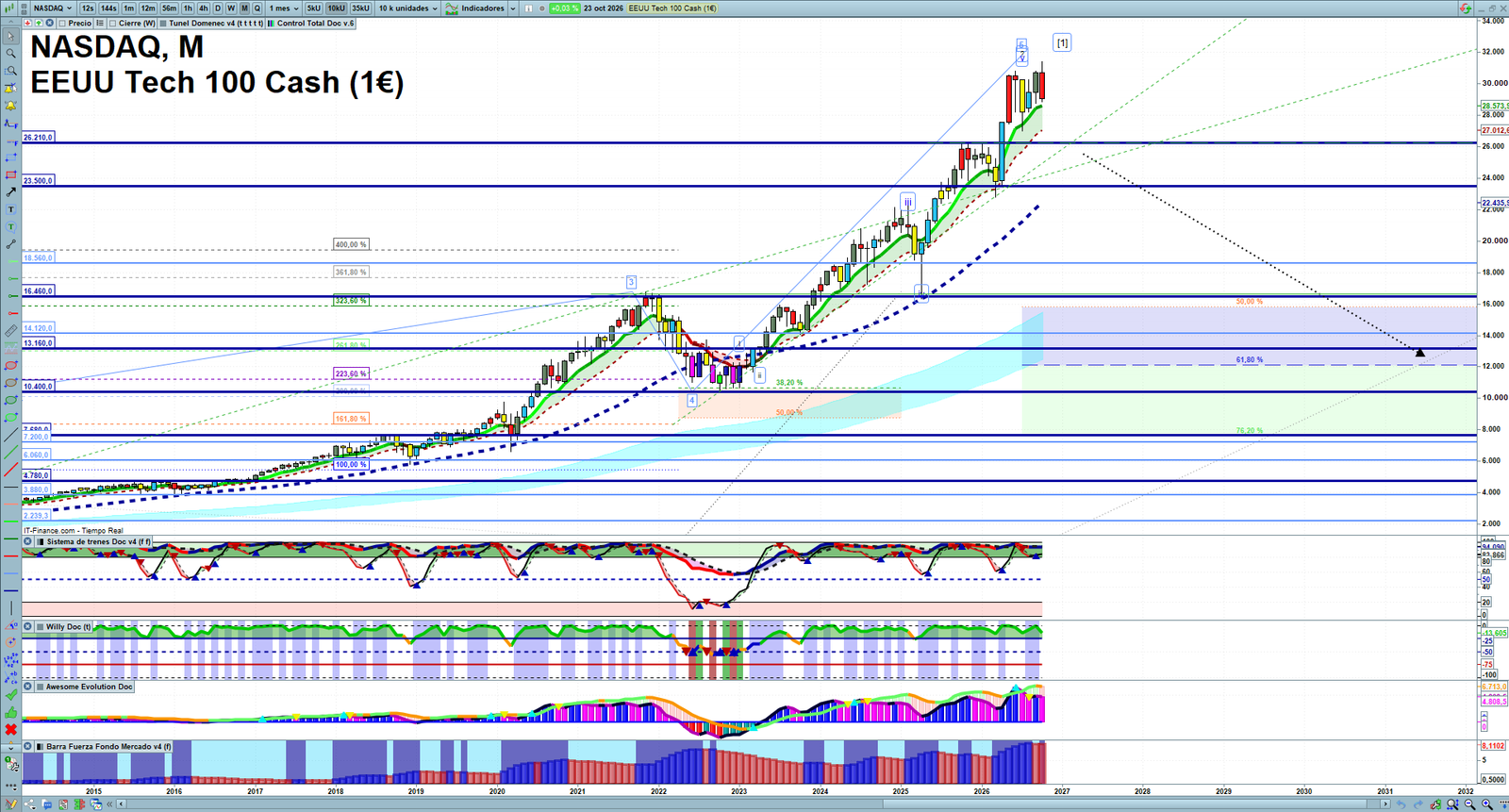Toggle the 35kU units button
The width and height of the screenshot is (1509, 812).
coord(360,8)
